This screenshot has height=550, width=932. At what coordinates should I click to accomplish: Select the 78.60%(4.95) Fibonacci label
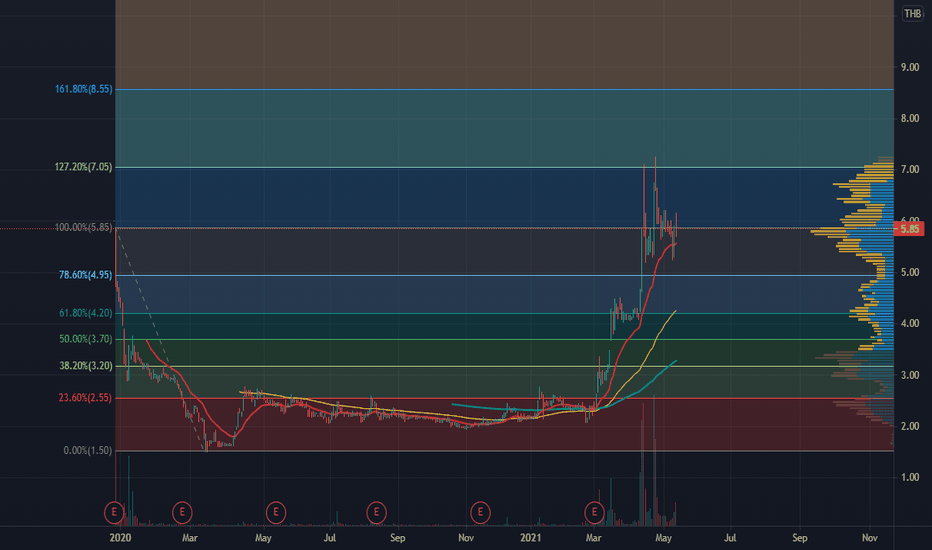coord(86,275)
